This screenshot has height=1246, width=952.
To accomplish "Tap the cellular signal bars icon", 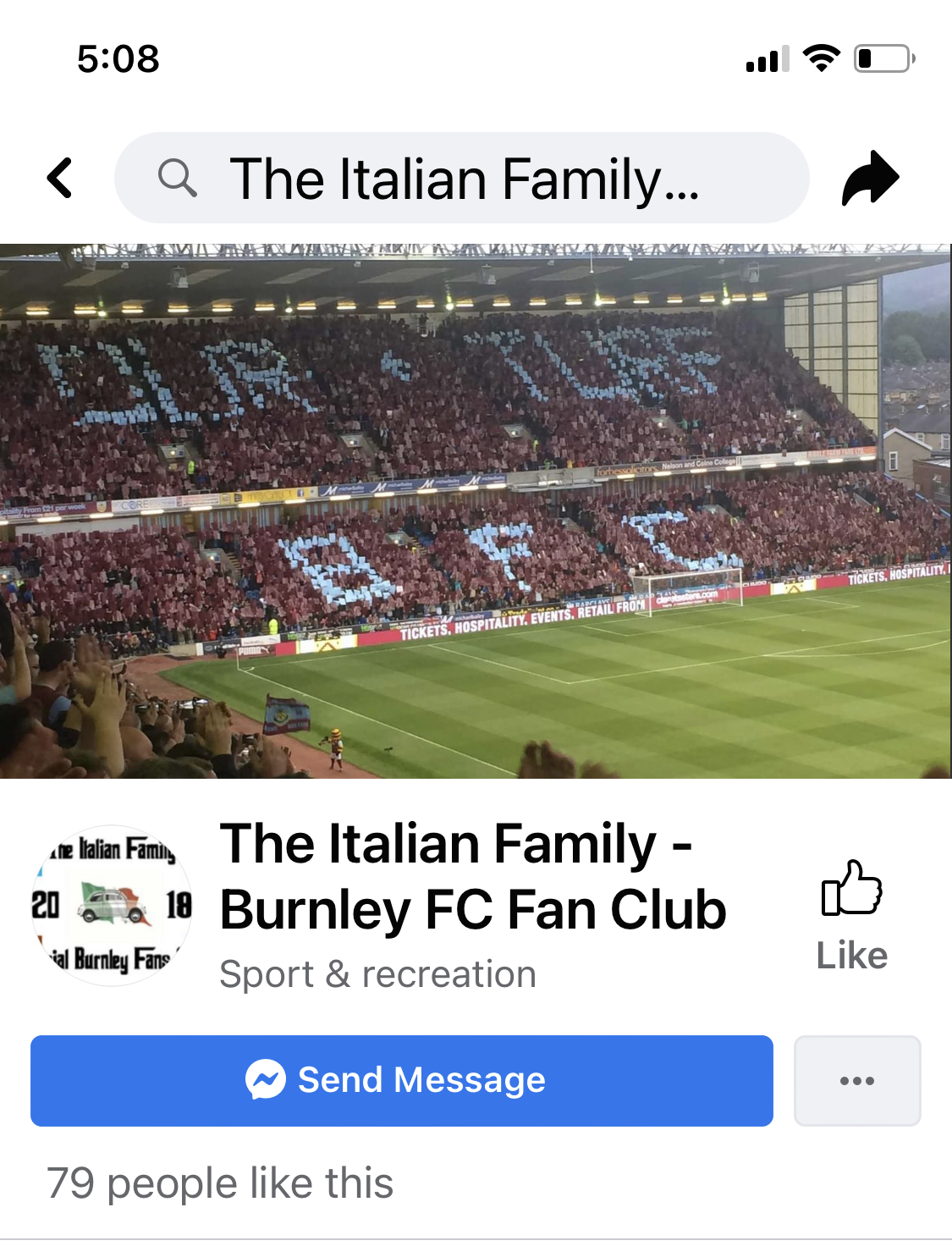I will click(768, 59).
